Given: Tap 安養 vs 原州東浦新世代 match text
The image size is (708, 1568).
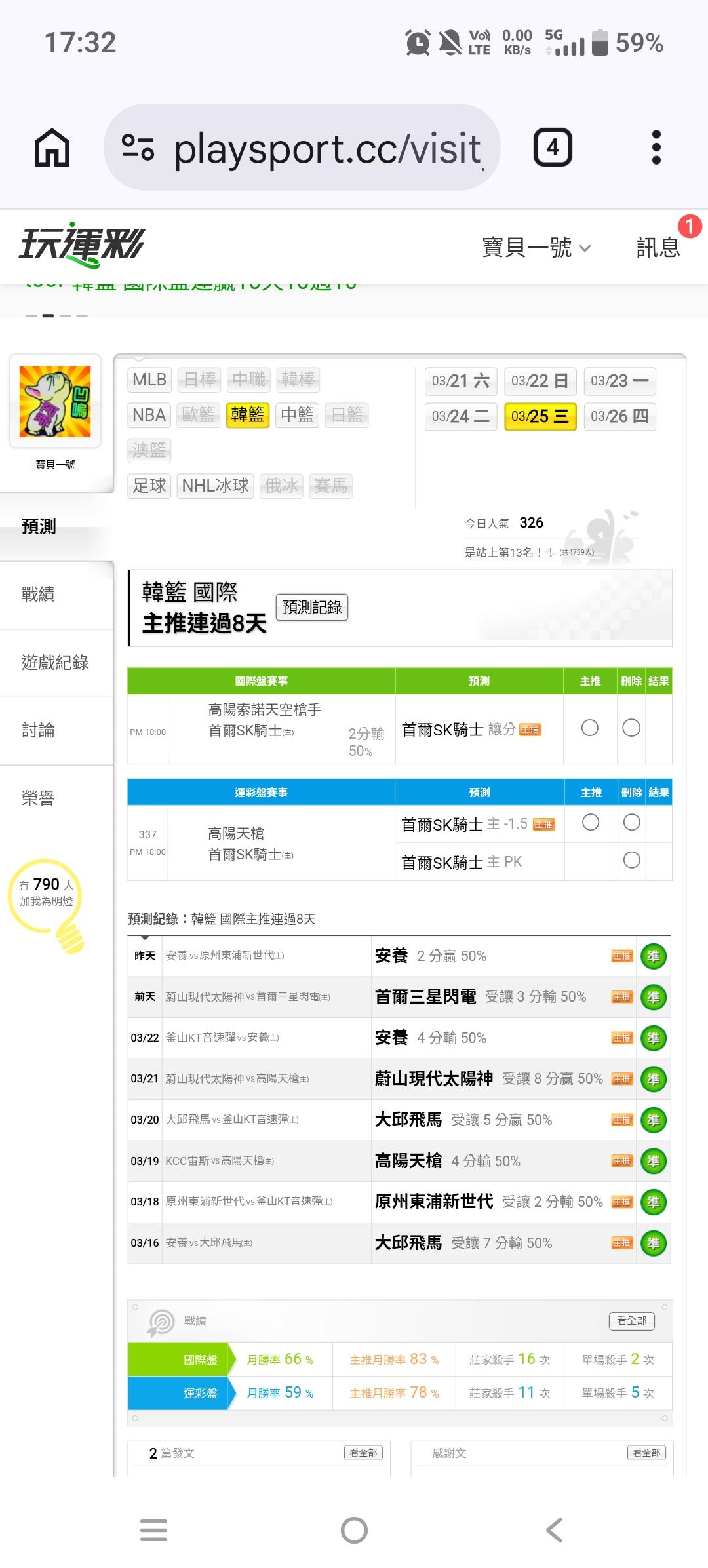Looking at the screenshot, I should click(x=225, y=956).
